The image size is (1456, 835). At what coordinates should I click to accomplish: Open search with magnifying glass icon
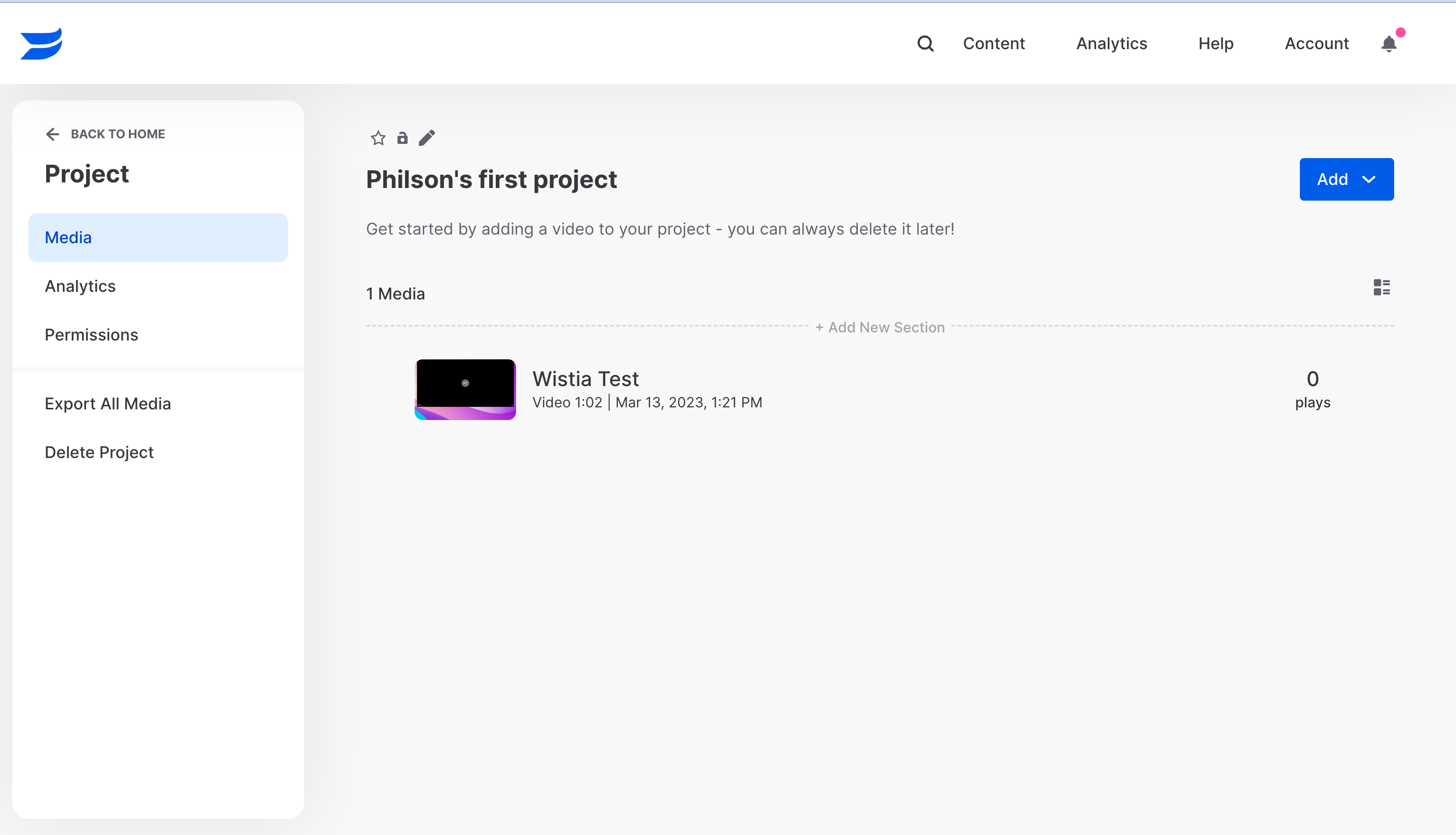(x=925, y=44)
